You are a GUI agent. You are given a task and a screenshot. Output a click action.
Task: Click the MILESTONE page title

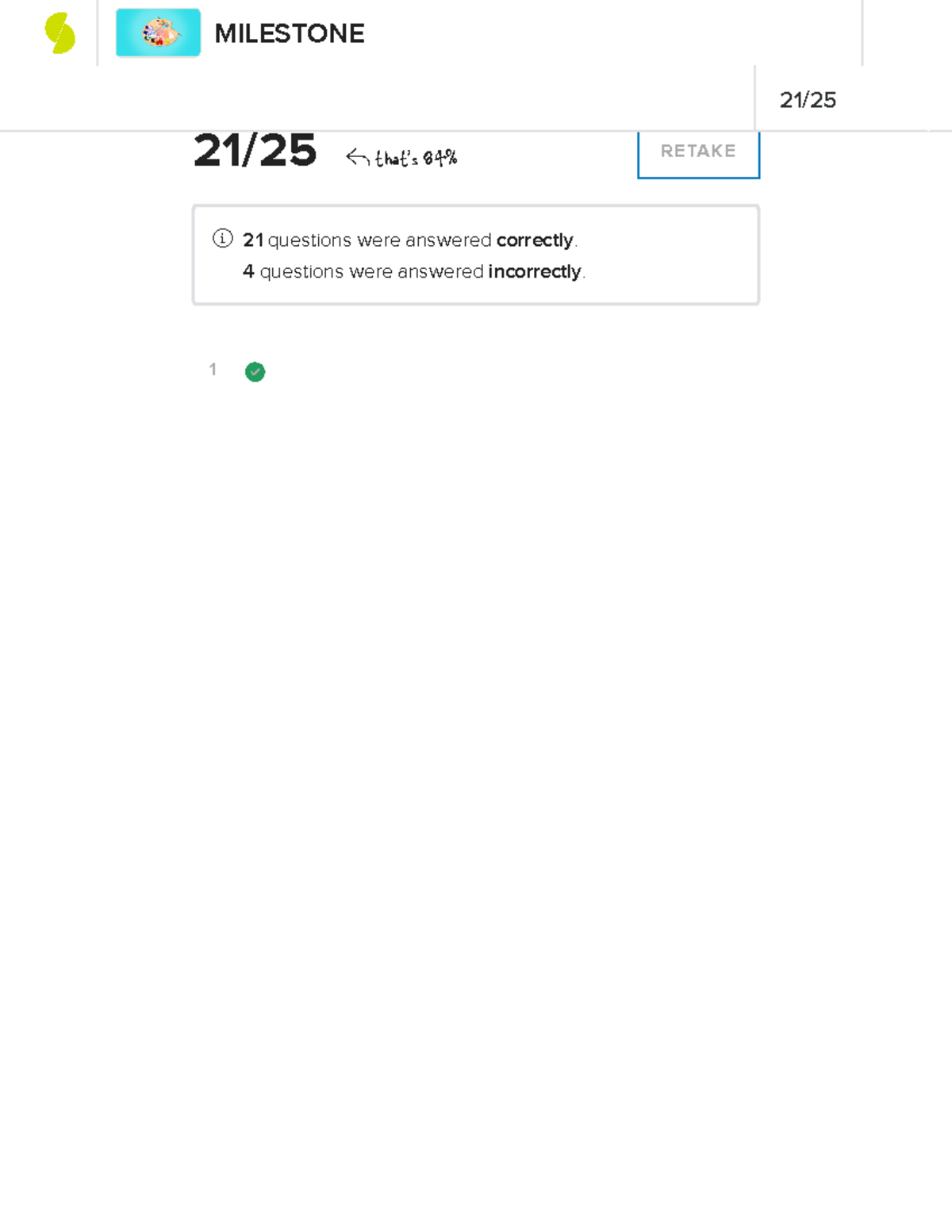point(289,33)
